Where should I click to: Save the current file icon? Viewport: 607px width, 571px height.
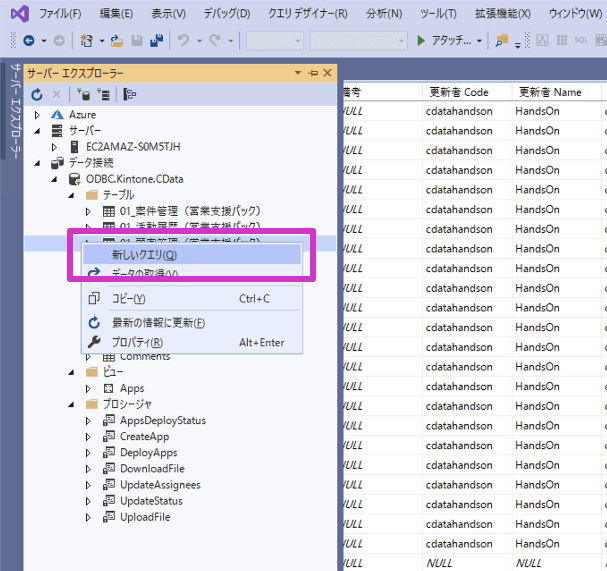click(x=137, y=40)
